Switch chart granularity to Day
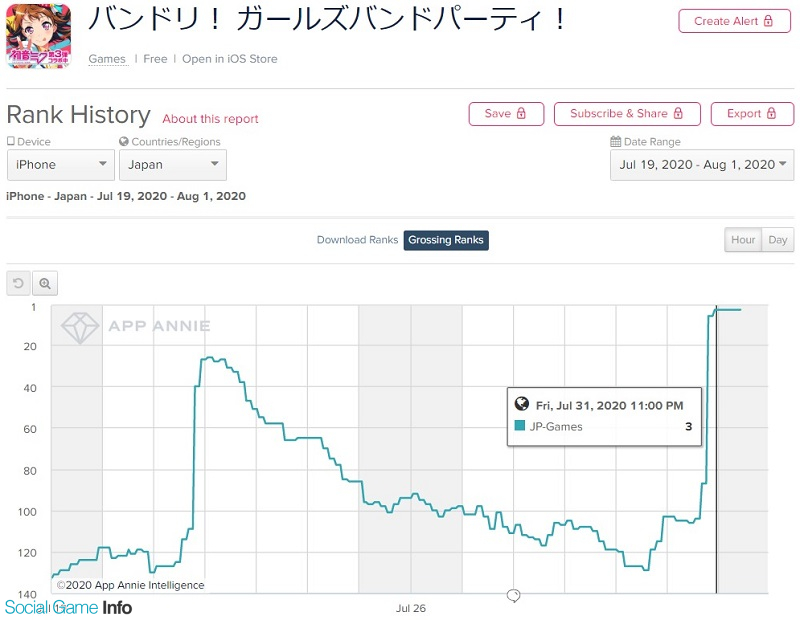 coord(777,240)
